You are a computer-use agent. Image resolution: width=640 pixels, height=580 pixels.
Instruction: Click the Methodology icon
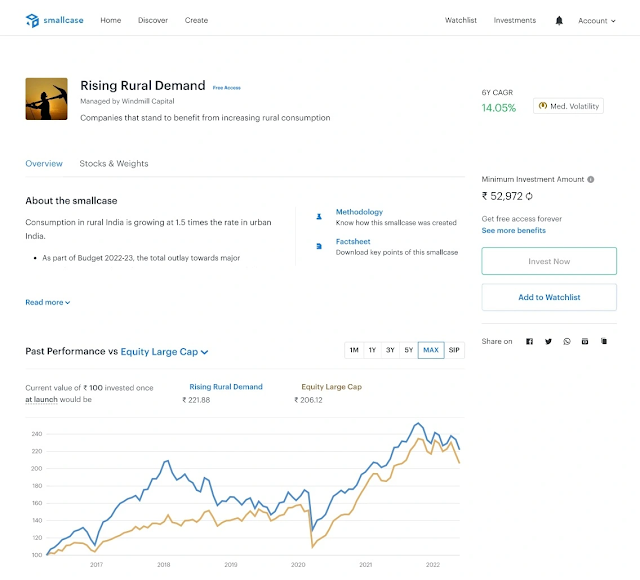(319, 217)
